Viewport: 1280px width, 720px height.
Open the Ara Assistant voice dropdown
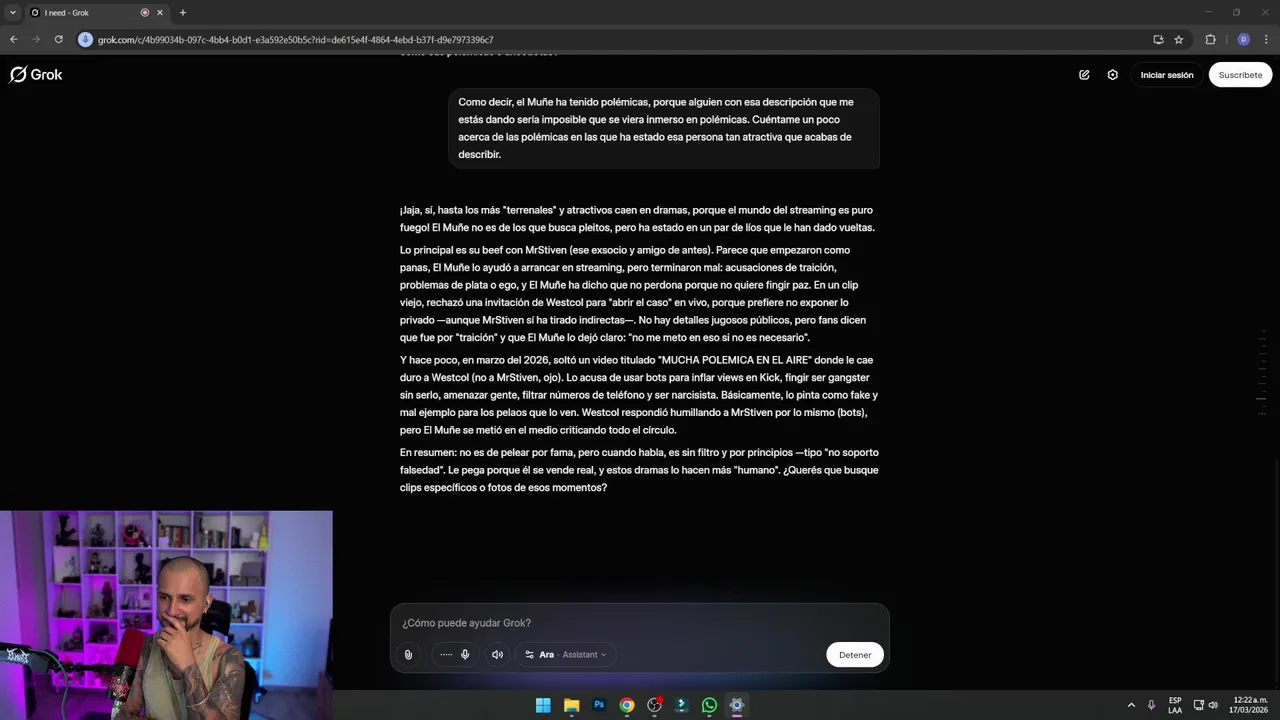tap(566, 655)
